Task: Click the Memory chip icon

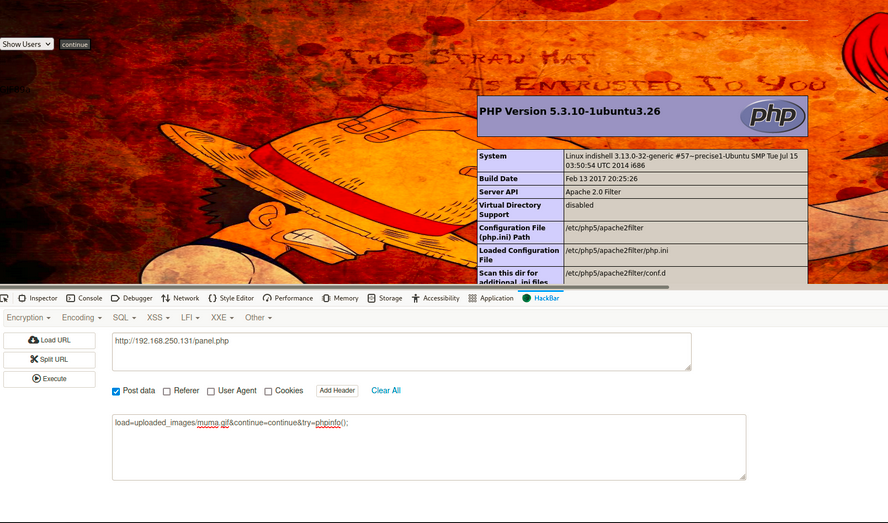Action: [326, 298]
